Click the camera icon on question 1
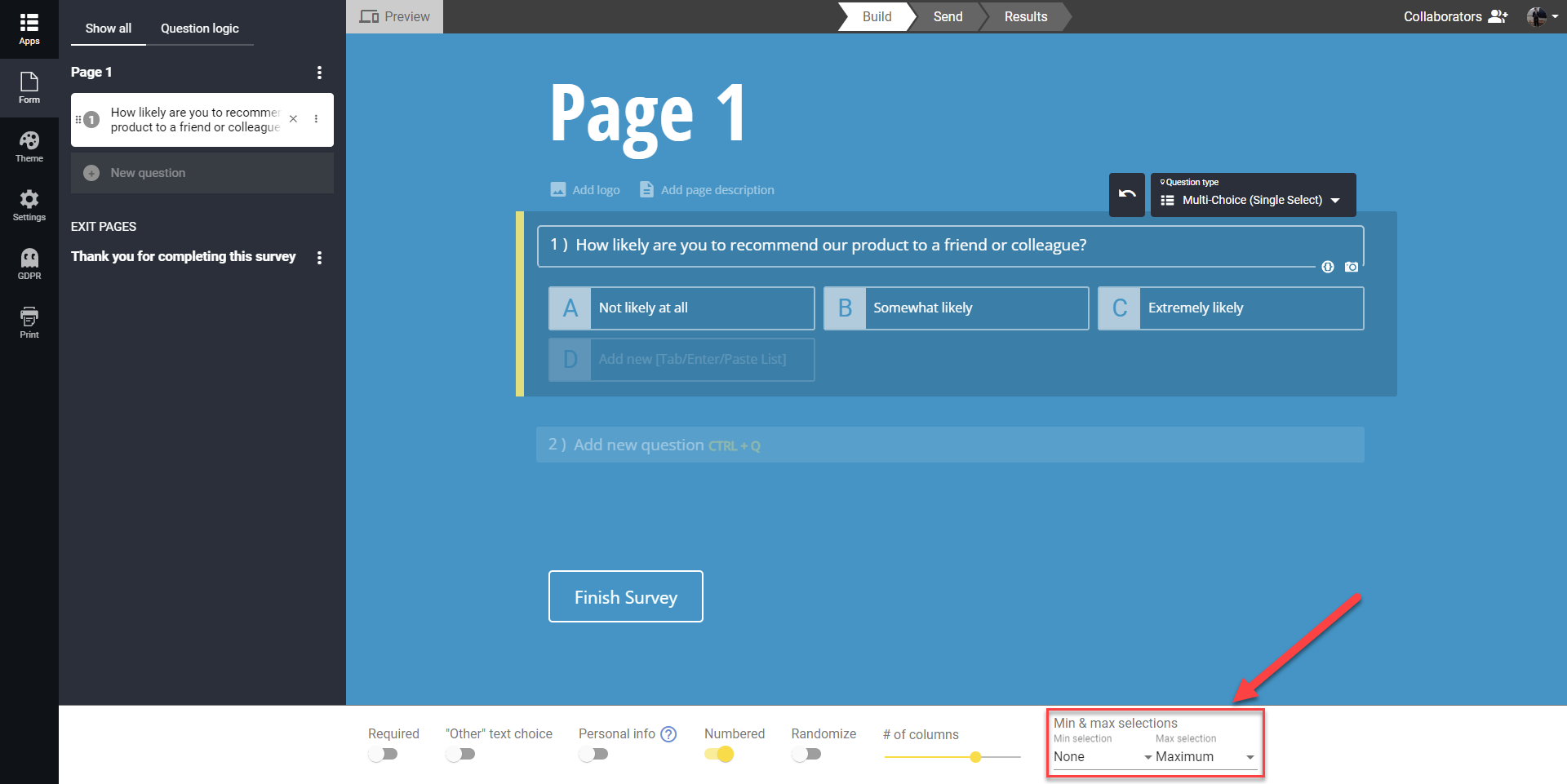The height and width of the screenshot is (784, 1567). pos(1352,267)
